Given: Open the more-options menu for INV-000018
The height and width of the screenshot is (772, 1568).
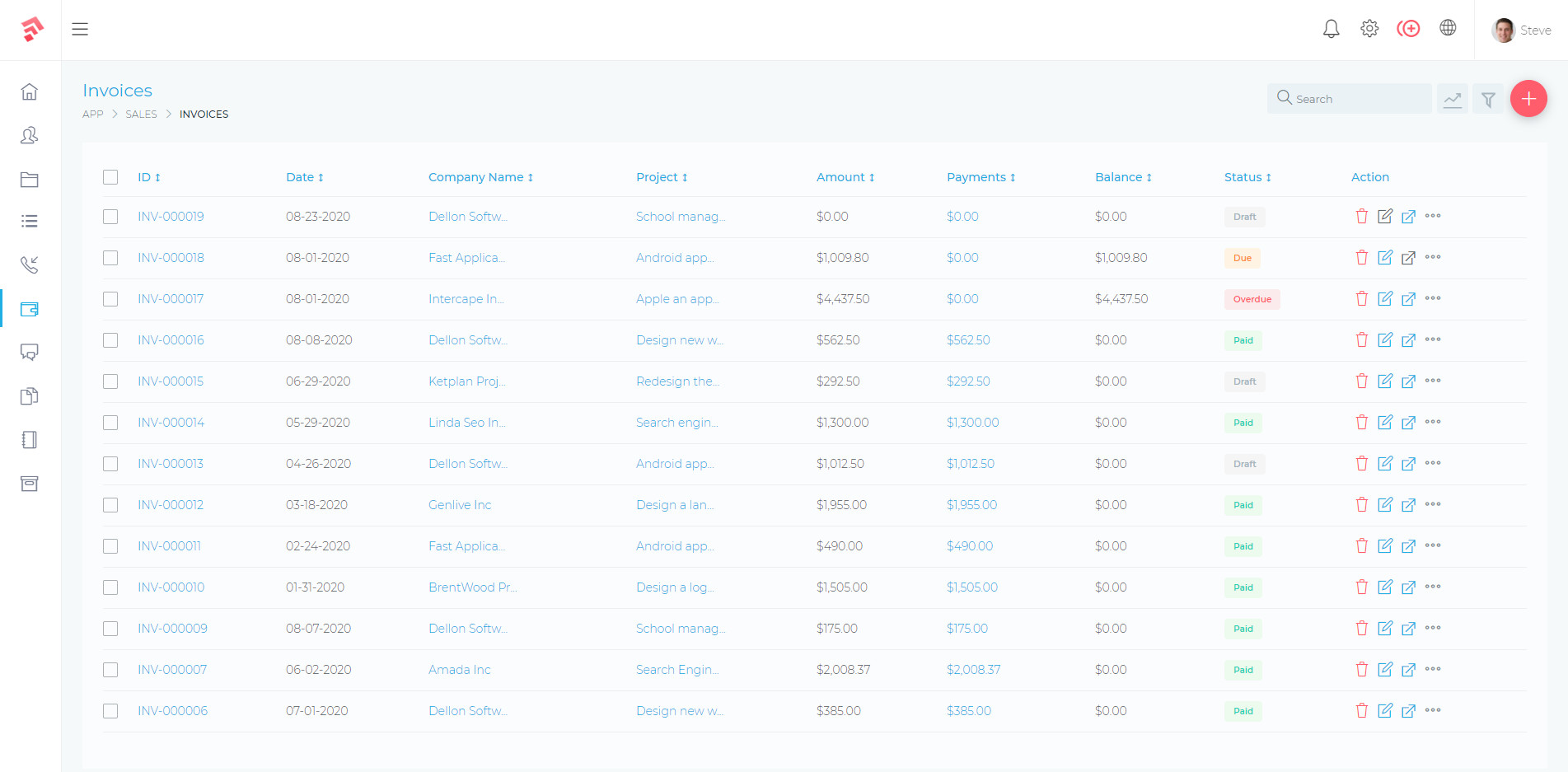Looking at the screenshot, I should (1433, 257).
